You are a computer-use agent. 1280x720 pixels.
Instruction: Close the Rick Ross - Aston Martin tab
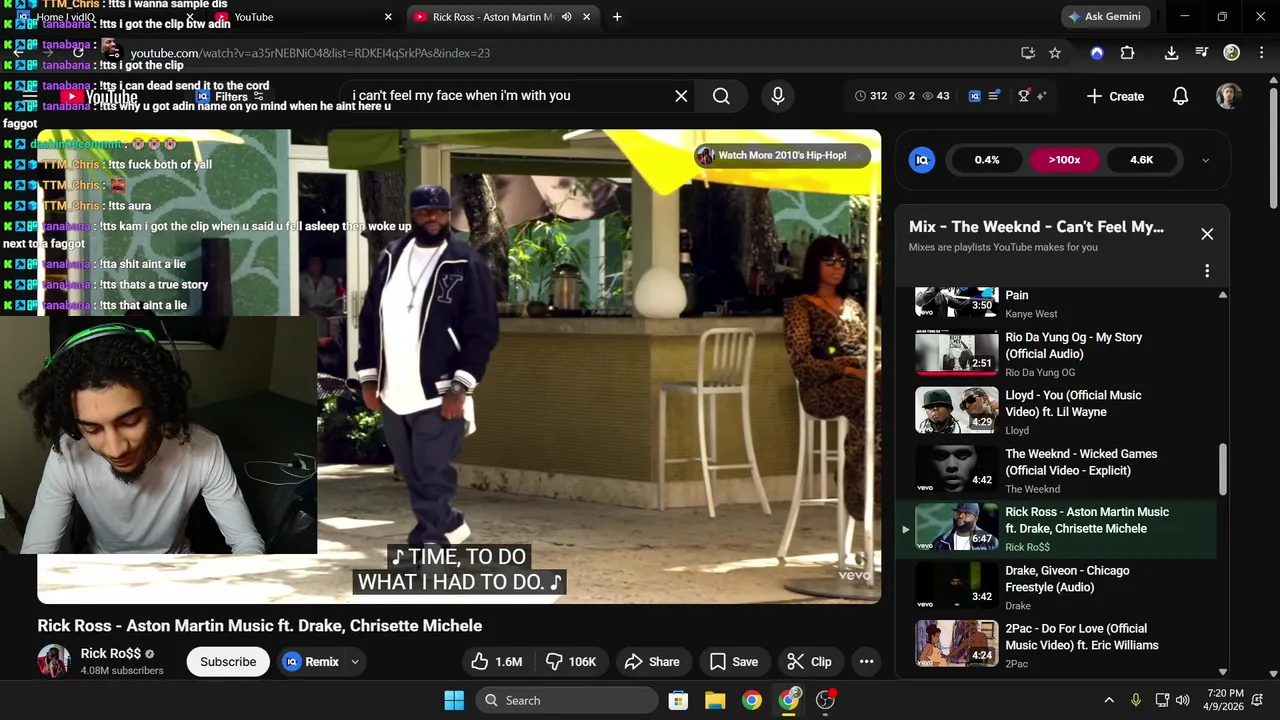click(x=587, y=17)
